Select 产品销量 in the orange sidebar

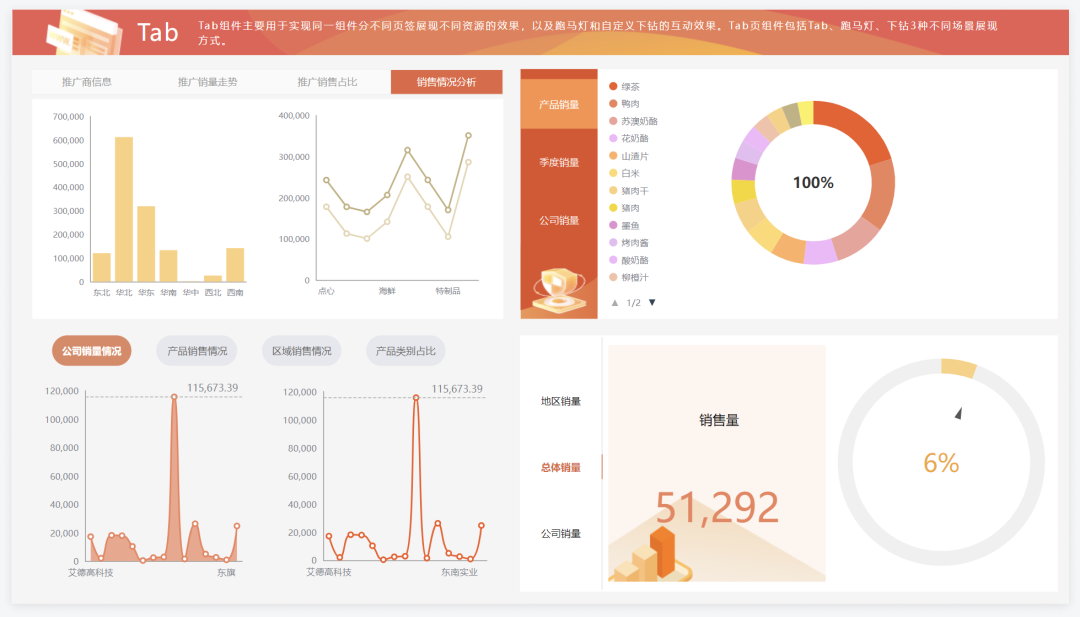559,105
